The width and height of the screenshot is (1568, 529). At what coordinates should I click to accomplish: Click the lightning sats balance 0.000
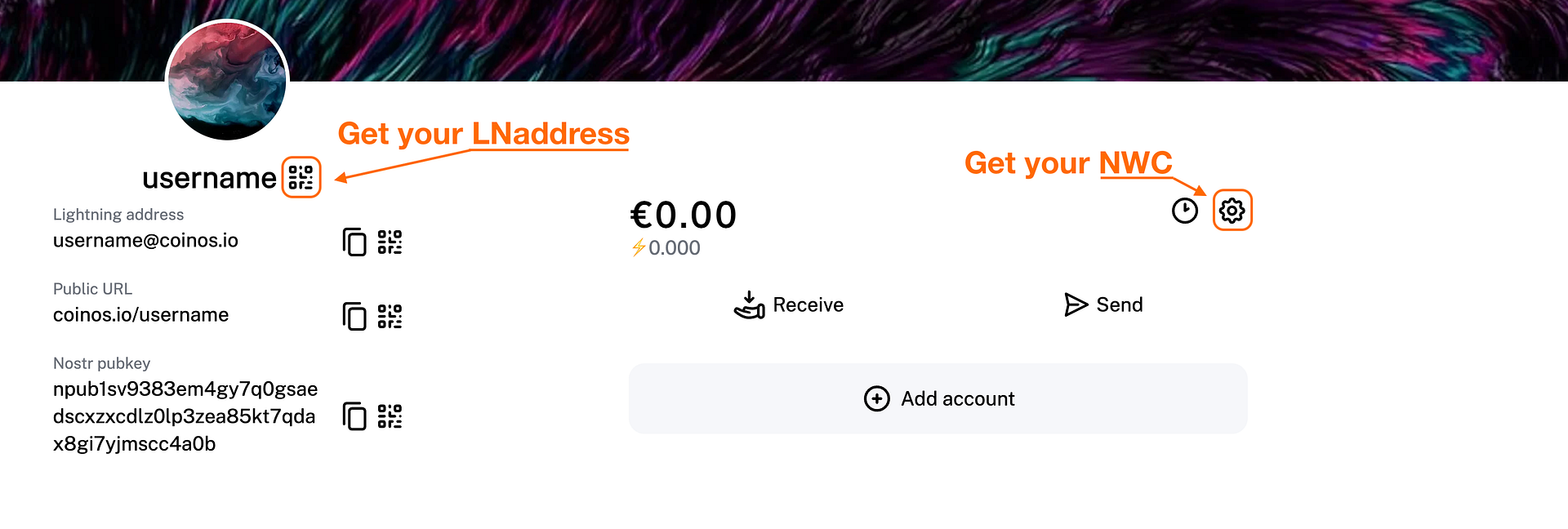(x=673, y=248)
